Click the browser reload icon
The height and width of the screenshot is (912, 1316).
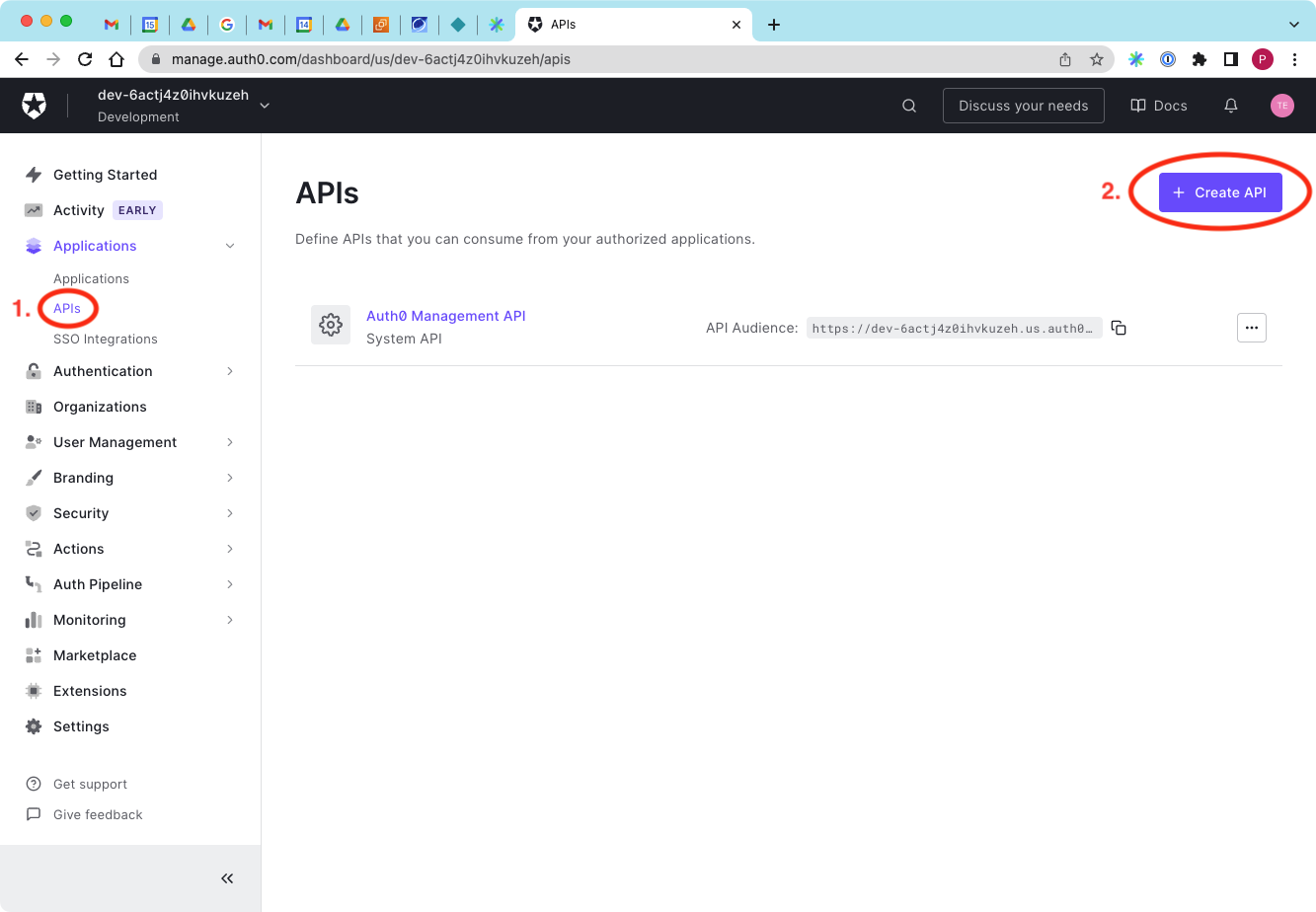(x=85, y=59)
